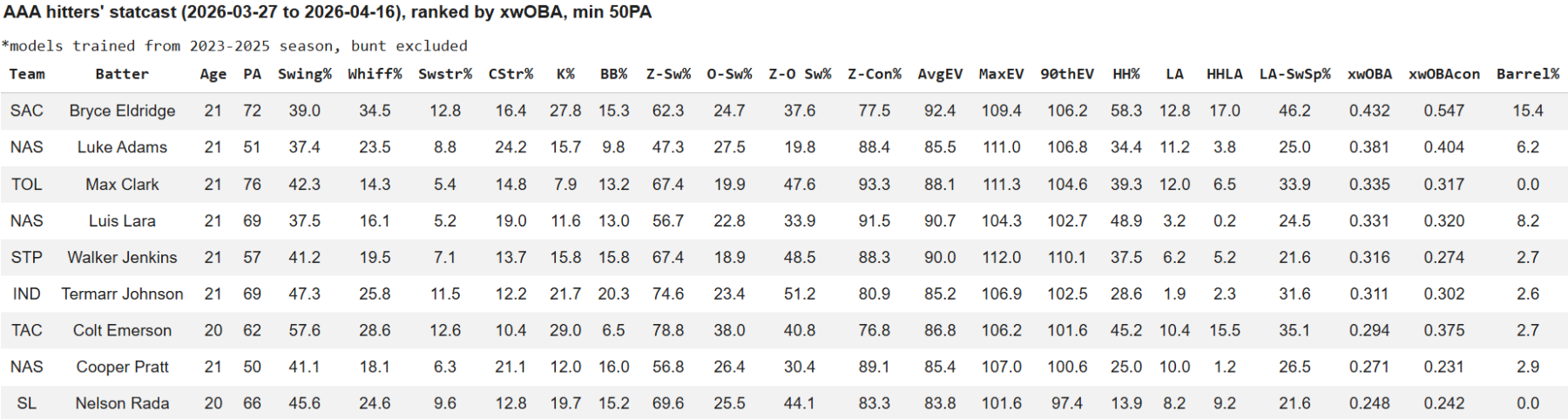
Task: Click the K% column header
Action: point(565,74)
